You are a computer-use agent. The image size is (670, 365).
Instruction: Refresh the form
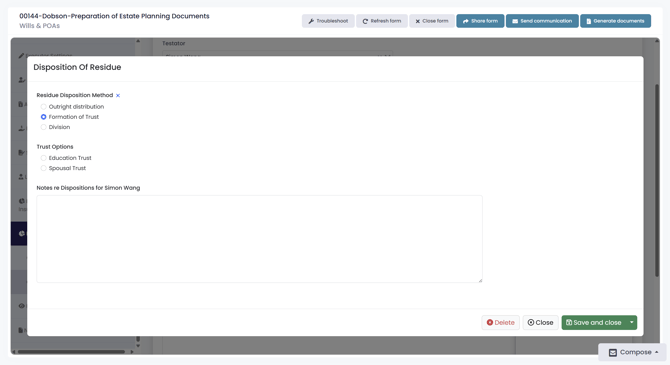pyautogui.click(x=382, y=21)
